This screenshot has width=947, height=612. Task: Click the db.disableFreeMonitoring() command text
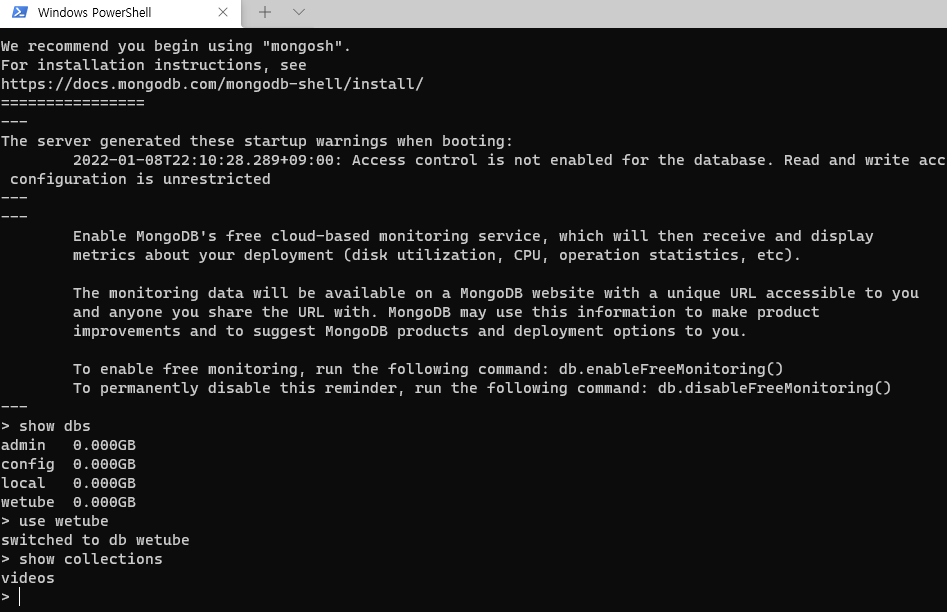click(774, 388)
